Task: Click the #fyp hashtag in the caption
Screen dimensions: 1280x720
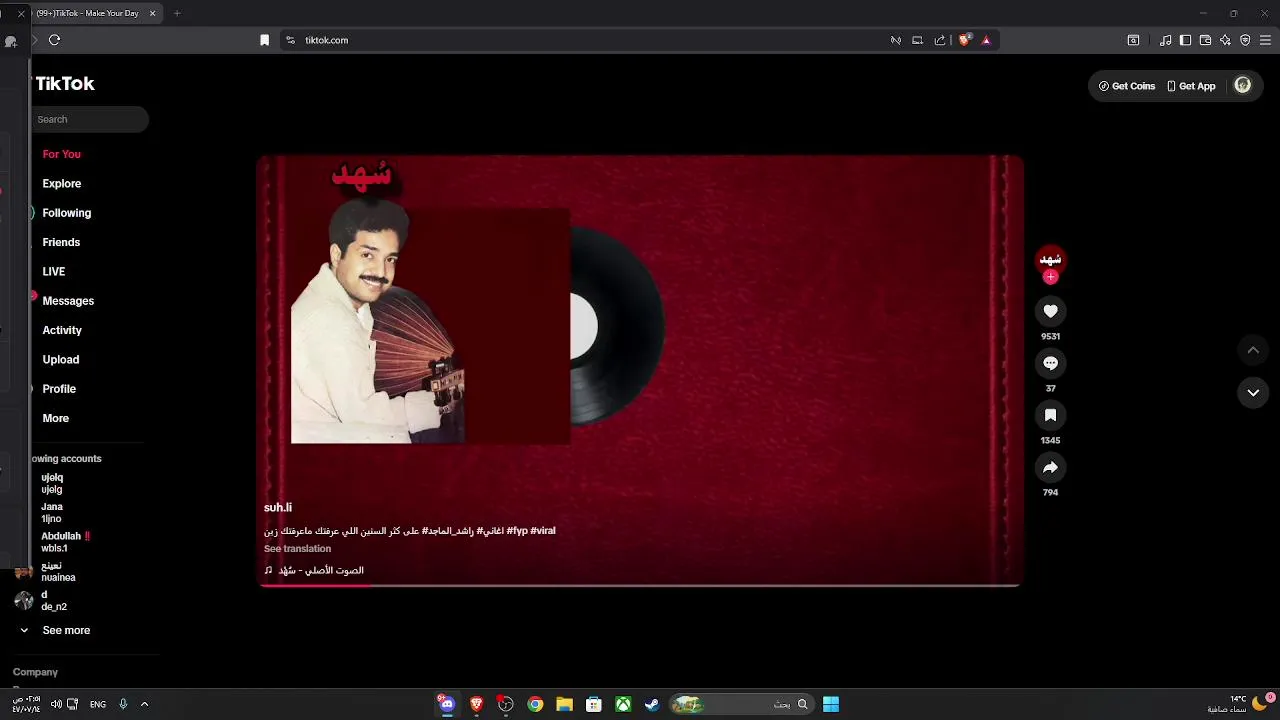Action: pos(517,531)
